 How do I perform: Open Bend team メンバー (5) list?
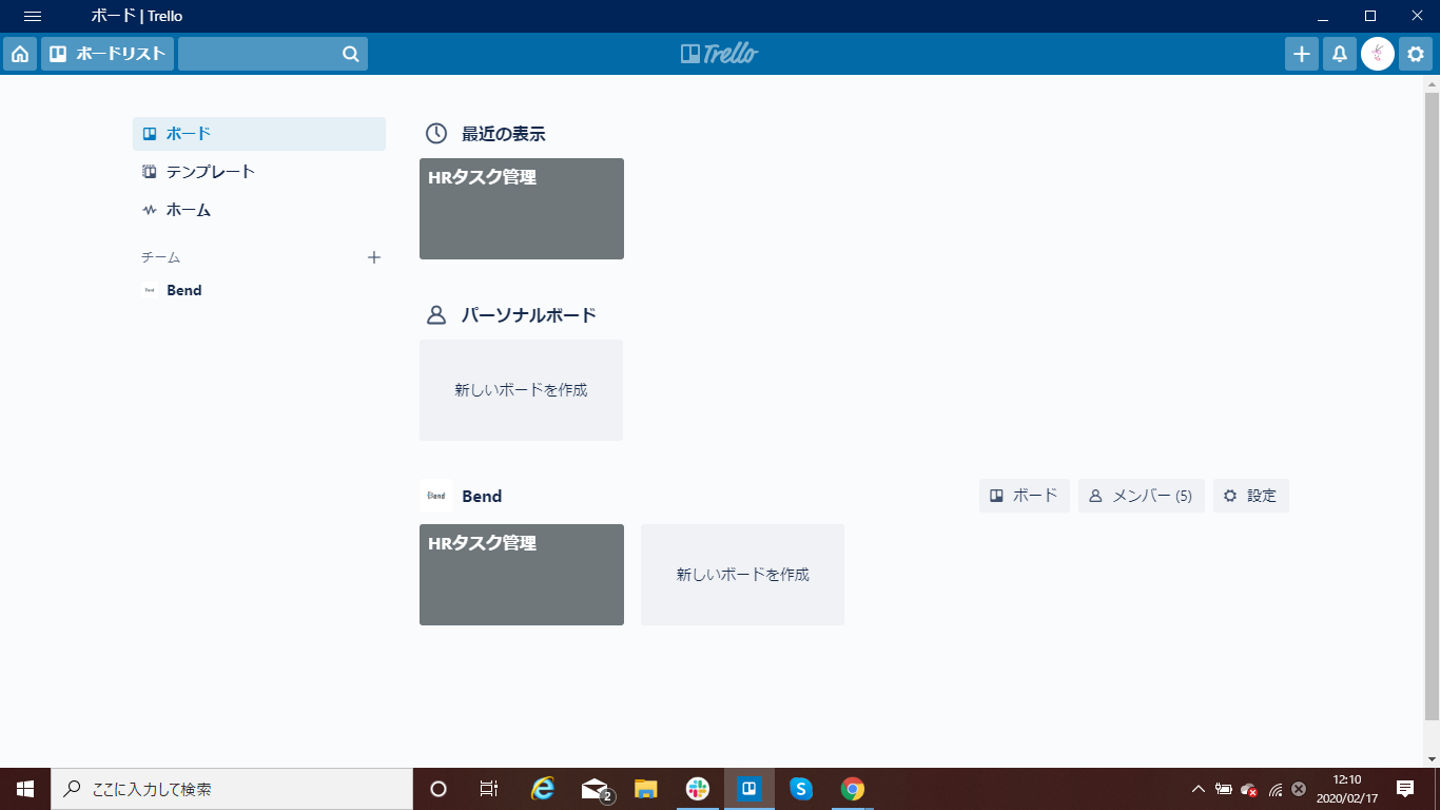click(x=1141, y=496)
